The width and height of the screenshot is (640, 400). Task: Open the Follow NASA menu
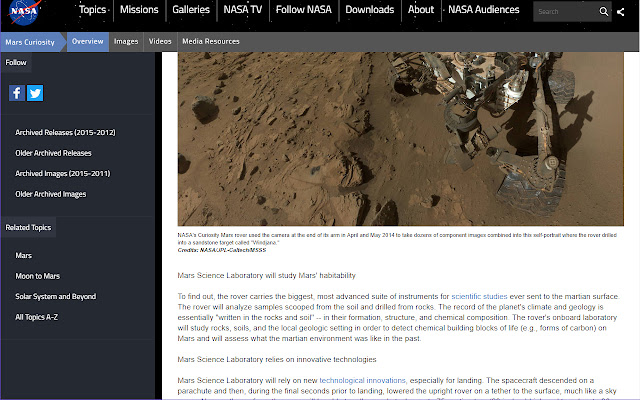pos(304,9)
